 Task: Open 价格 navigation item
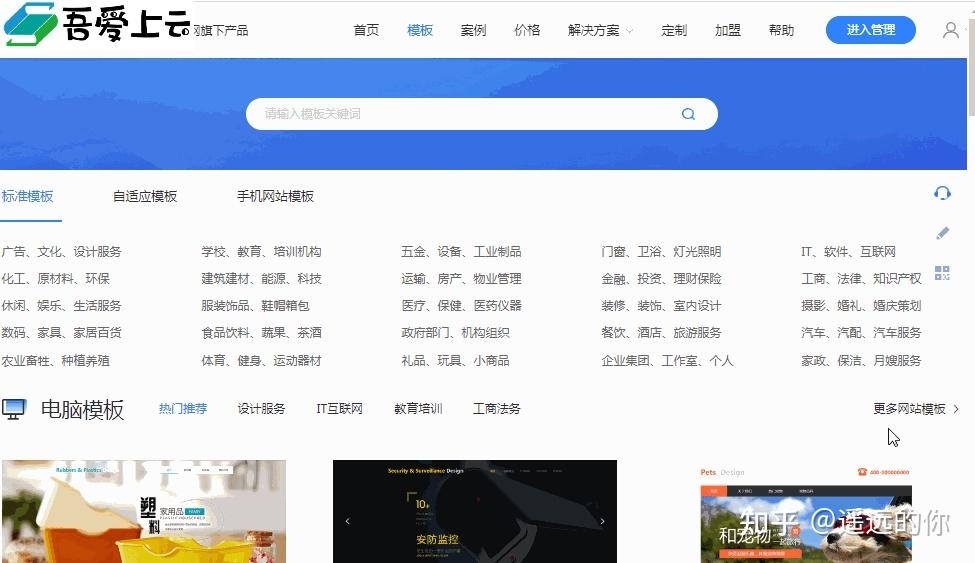527,30
